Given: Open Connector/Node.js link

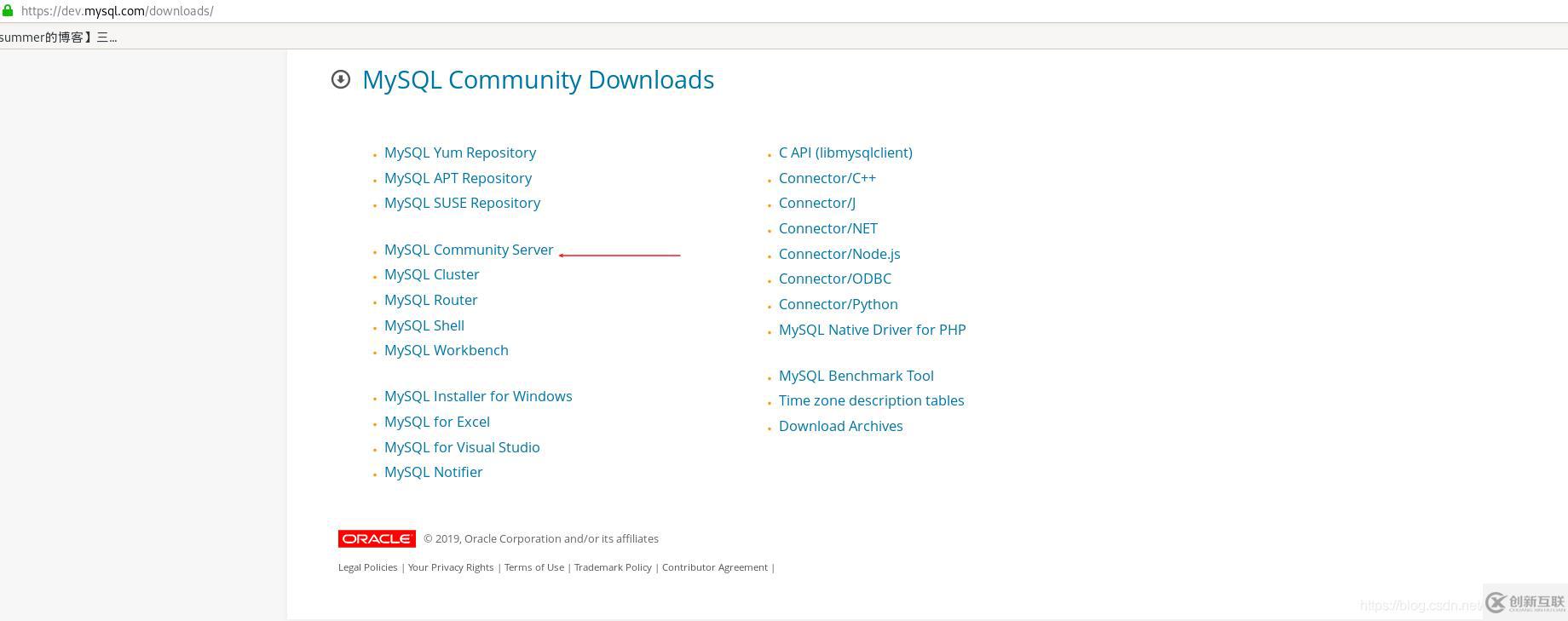Looking at the screenshot, I should click(839, 254).
